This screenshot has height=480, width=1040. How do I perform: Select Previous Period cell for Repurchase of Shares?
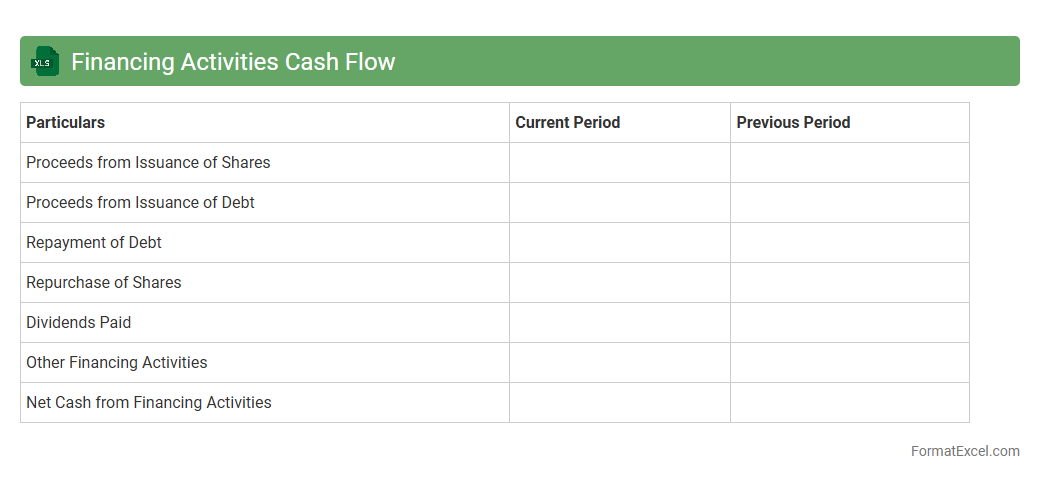849,283
